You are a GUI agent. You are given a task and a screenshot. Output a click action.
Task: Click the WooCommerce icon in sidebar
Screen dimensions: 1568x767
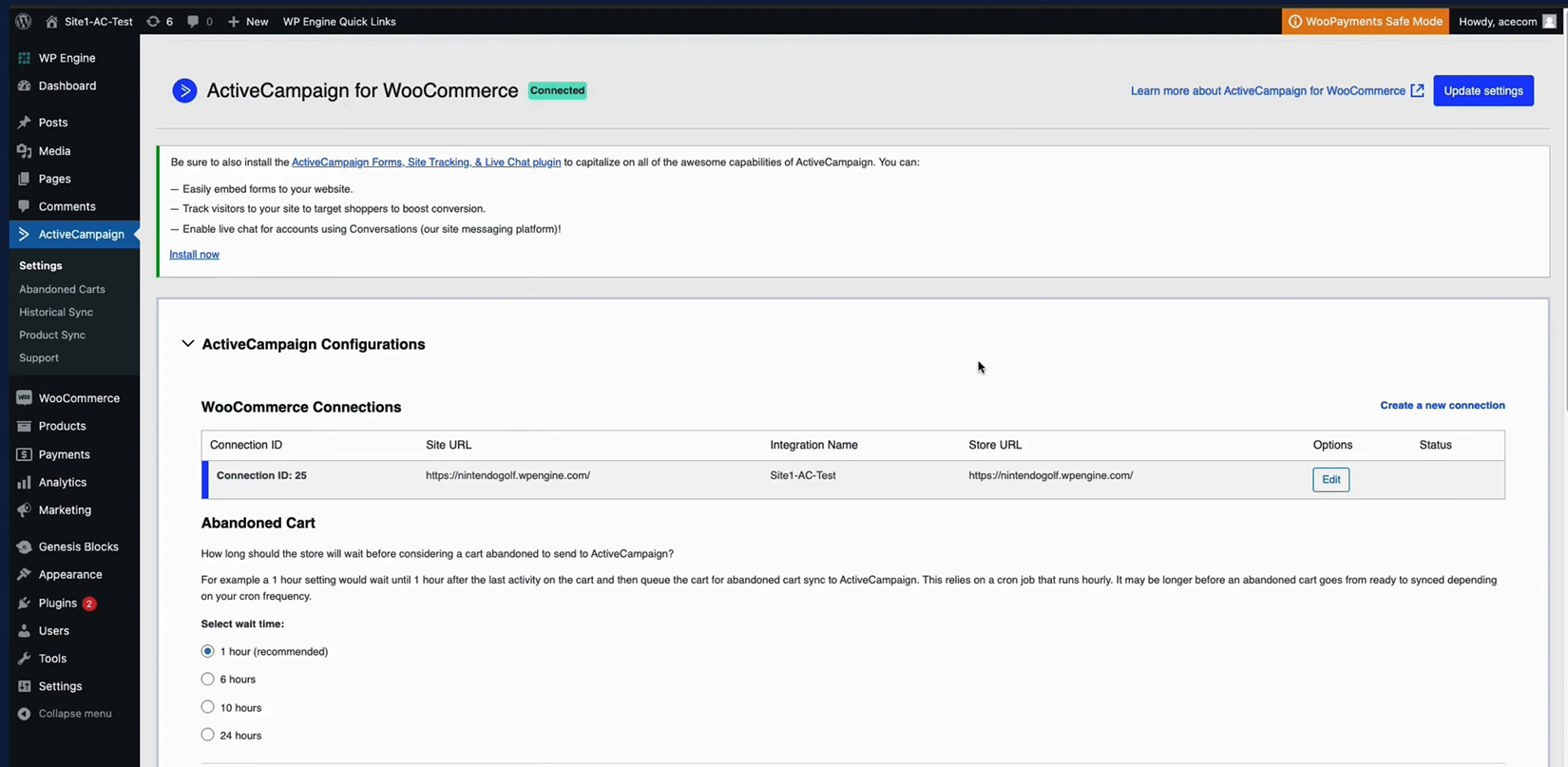(x=24, y=398)
